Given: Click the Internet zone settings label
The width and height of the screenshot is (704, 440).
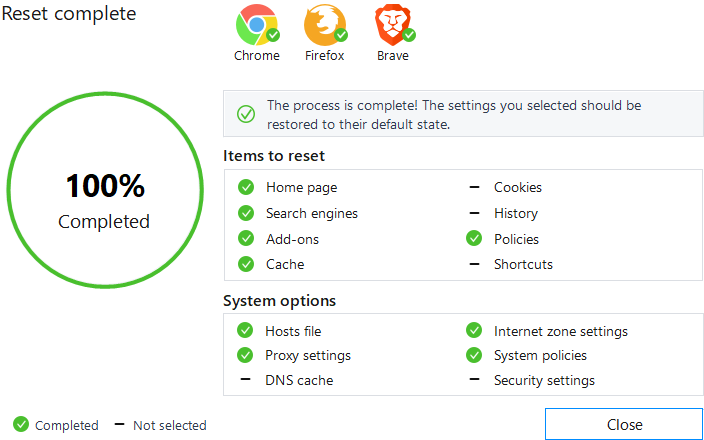Looking at the screenshot, I should 561,331.
